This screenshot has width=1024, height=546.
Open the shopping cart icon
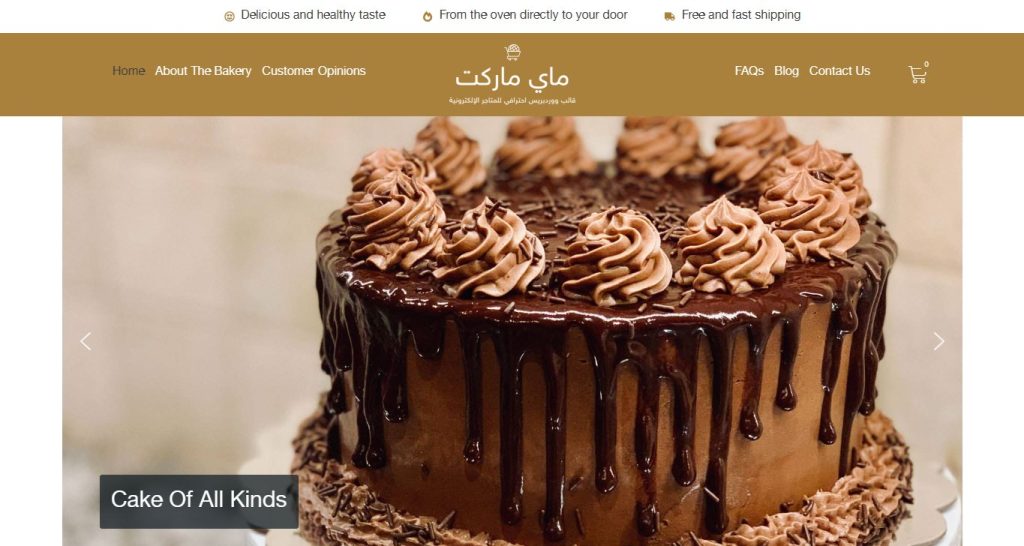pos(917,74)
